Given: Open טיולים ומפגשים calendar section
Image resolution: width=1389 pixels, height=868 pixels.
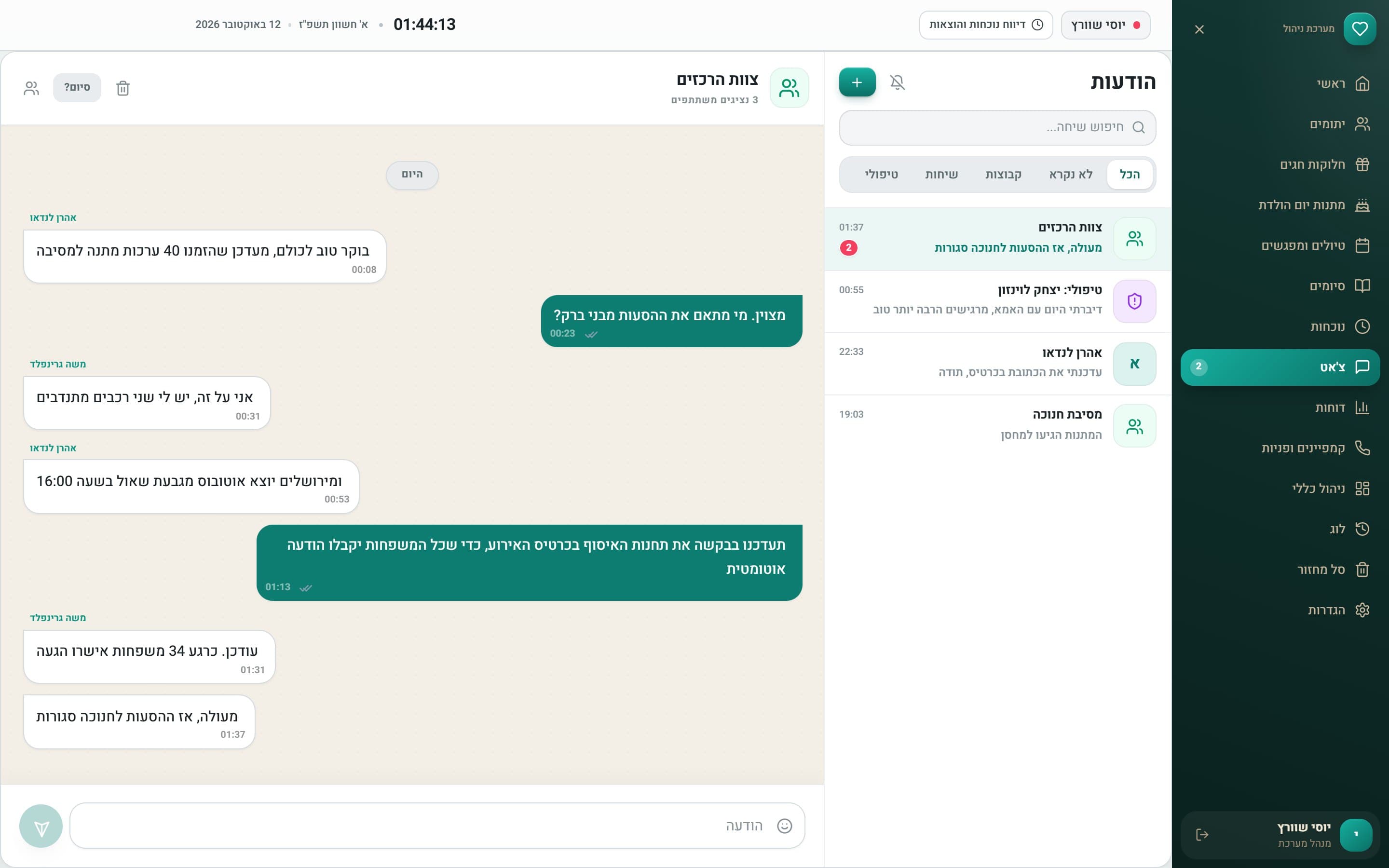Looking at the screenshot, I should point(1280,246).
